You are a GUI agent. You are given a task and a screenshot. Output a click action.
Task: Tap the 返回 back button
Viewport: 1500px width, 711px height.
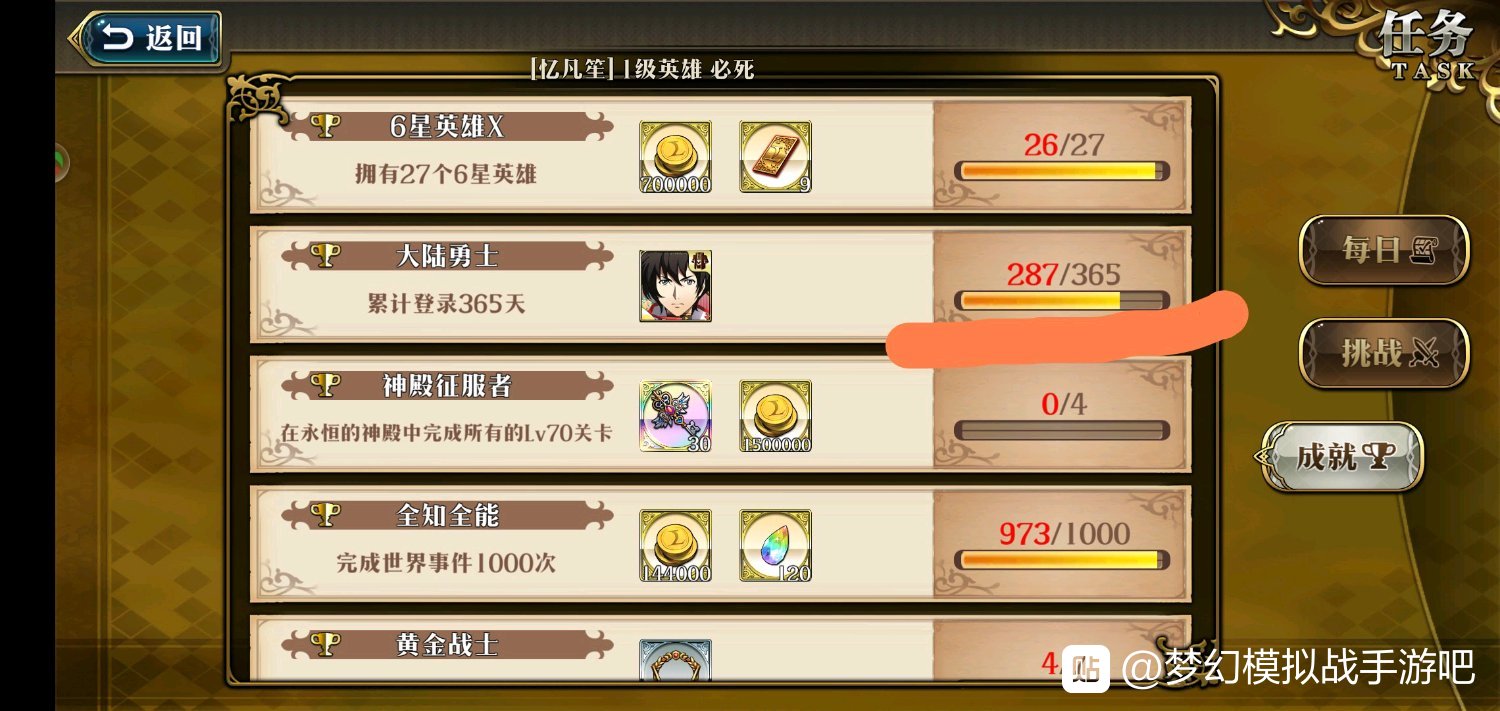(x=145, y=39)
